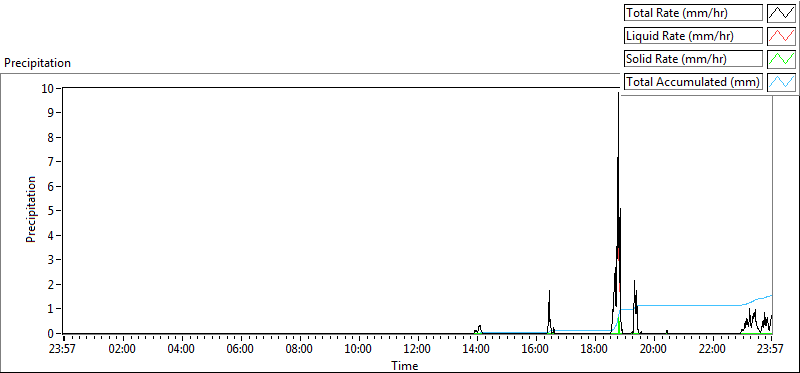
Task: Select the Solid Rate (mm/hr) legend label
Action: tap(693, 59)
